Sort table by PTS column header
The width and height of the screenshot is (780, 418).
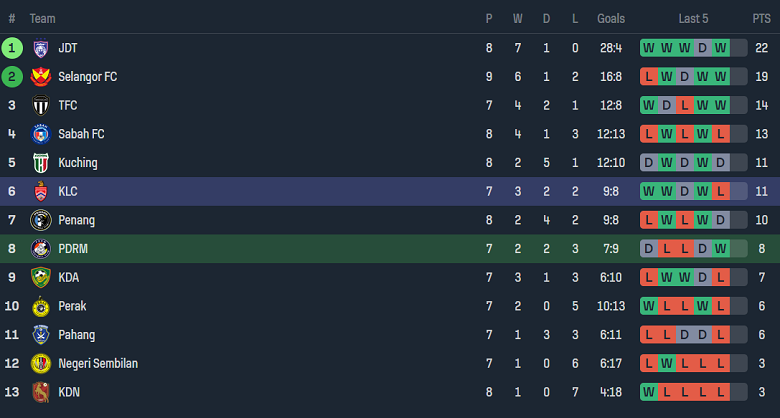(761, 19)
